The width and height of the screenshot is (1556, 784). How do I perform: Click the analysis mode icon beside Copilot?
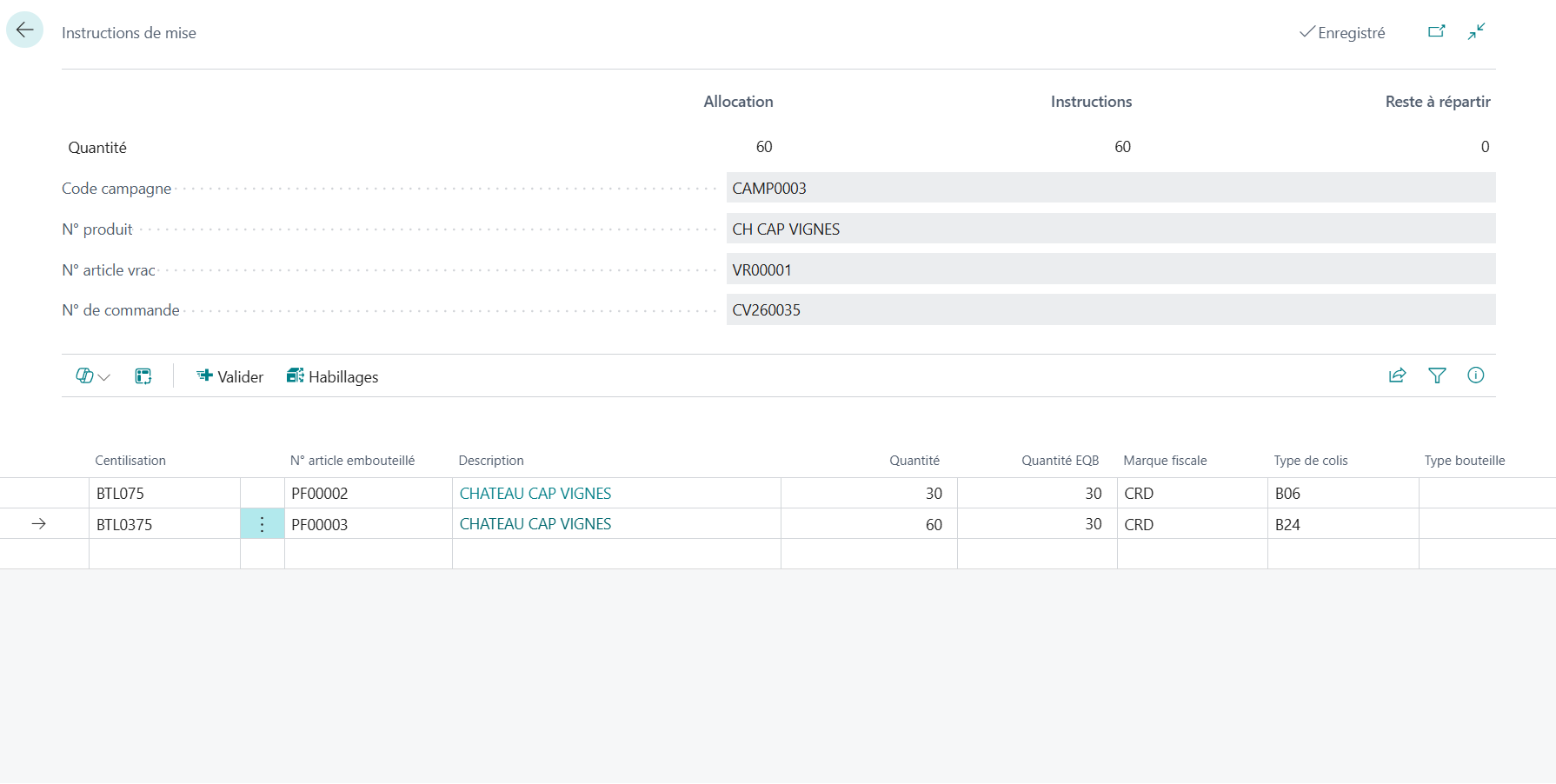pos(143,376)
